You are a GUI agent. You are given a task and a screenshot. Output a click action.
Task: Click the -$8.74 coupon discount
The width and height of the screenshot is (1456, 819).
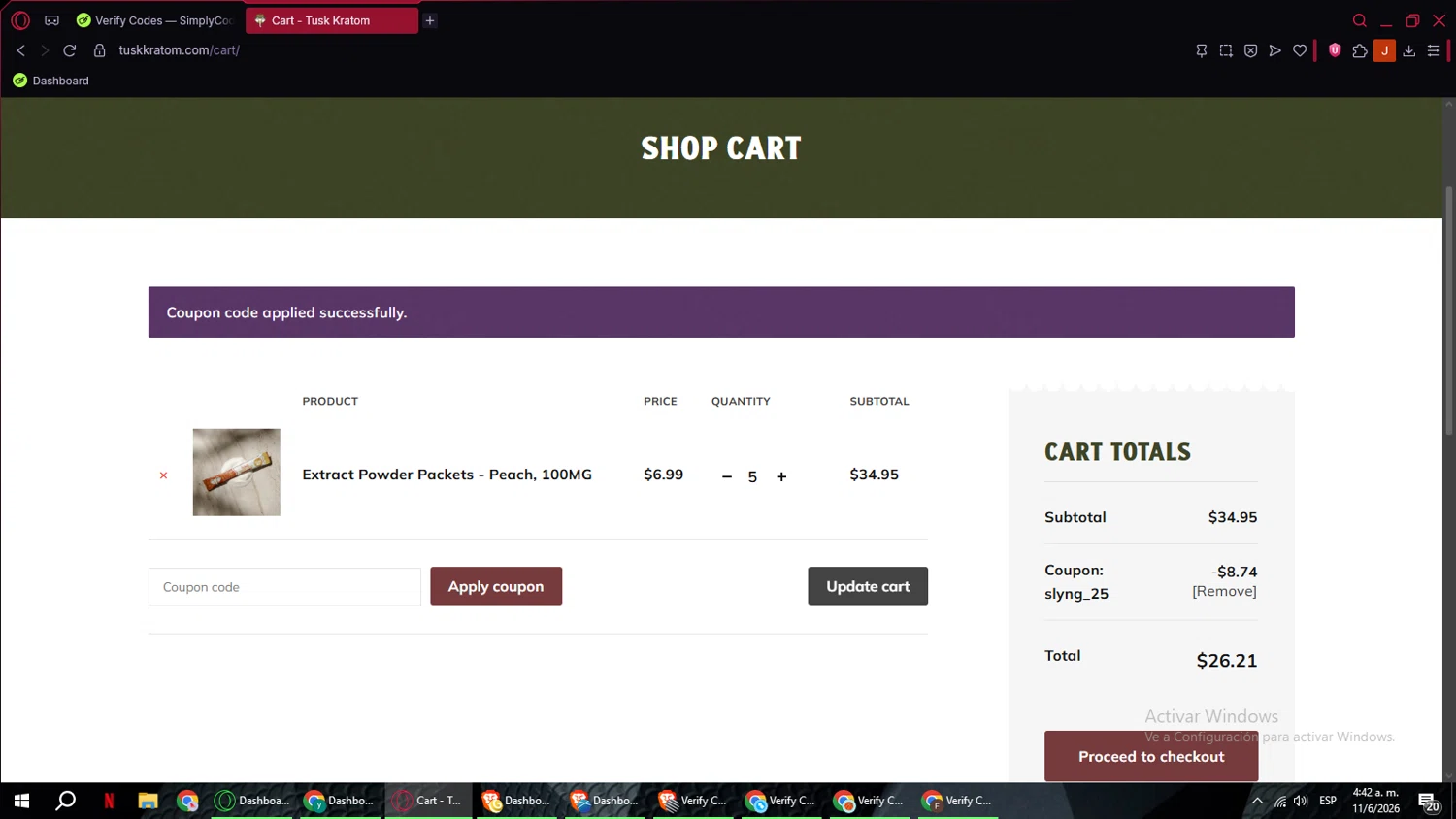click(1234, 572)
